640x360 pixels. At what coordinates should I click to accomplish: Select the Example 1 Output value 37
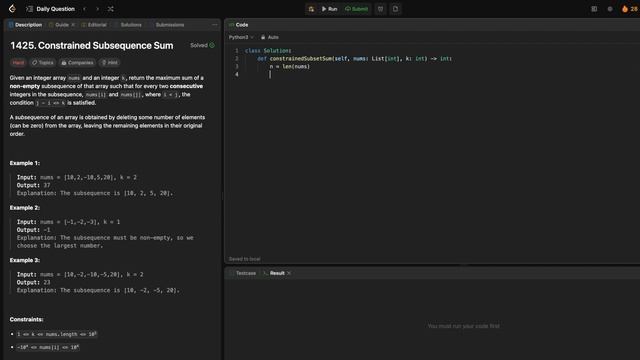pyautogui.click(x=47, y=185)
